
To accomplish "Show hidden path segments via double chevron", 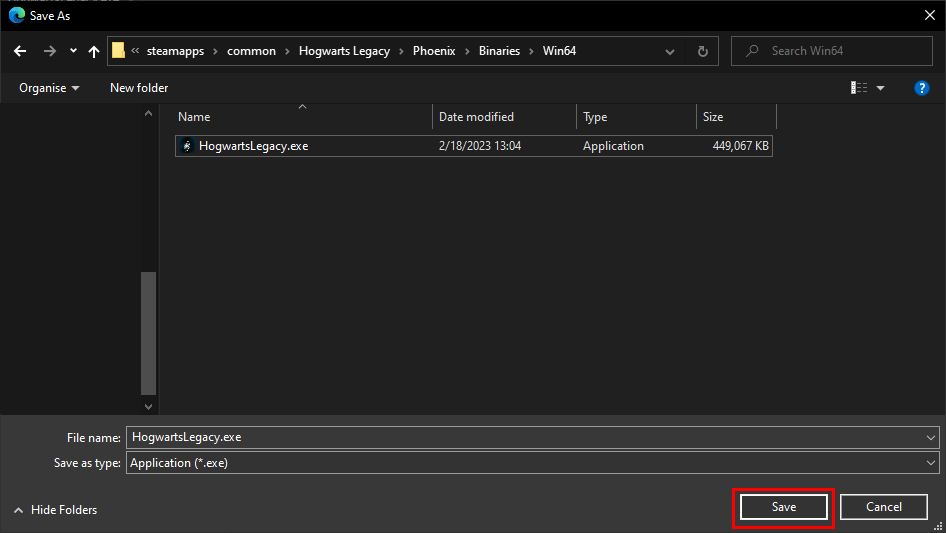I will [135, 51].
